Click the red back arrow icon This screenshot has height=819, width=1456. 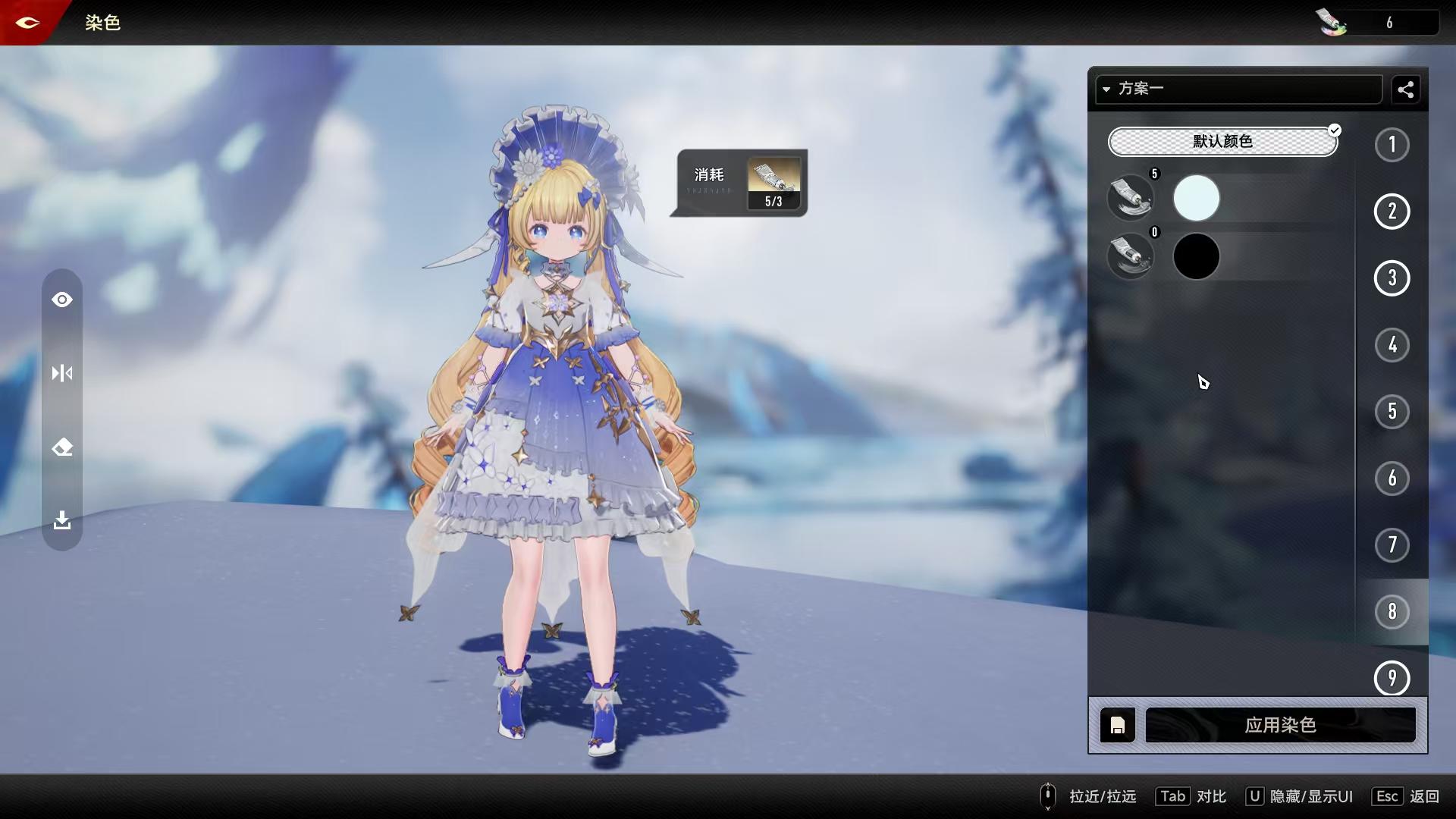click(27, 22)
